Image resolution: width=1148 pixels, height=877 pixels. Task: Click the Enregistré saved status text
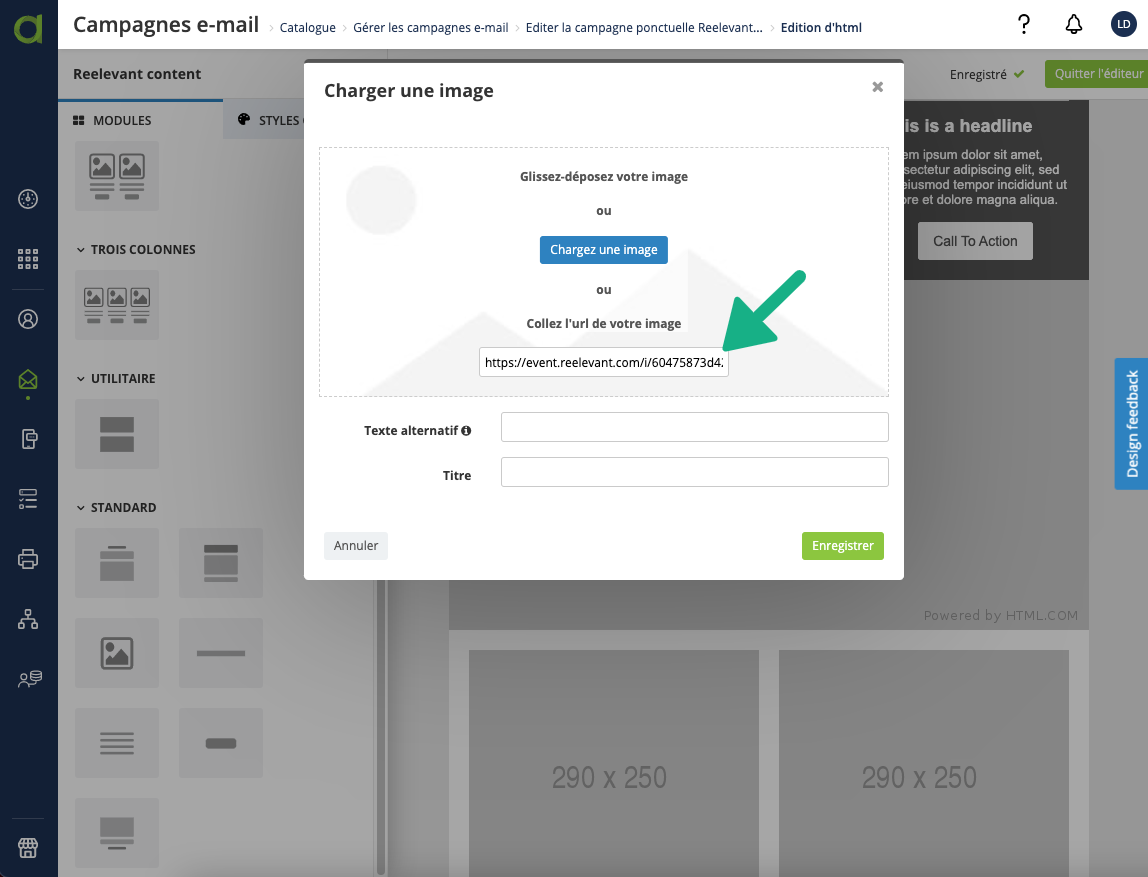click(x=978, y=75)
